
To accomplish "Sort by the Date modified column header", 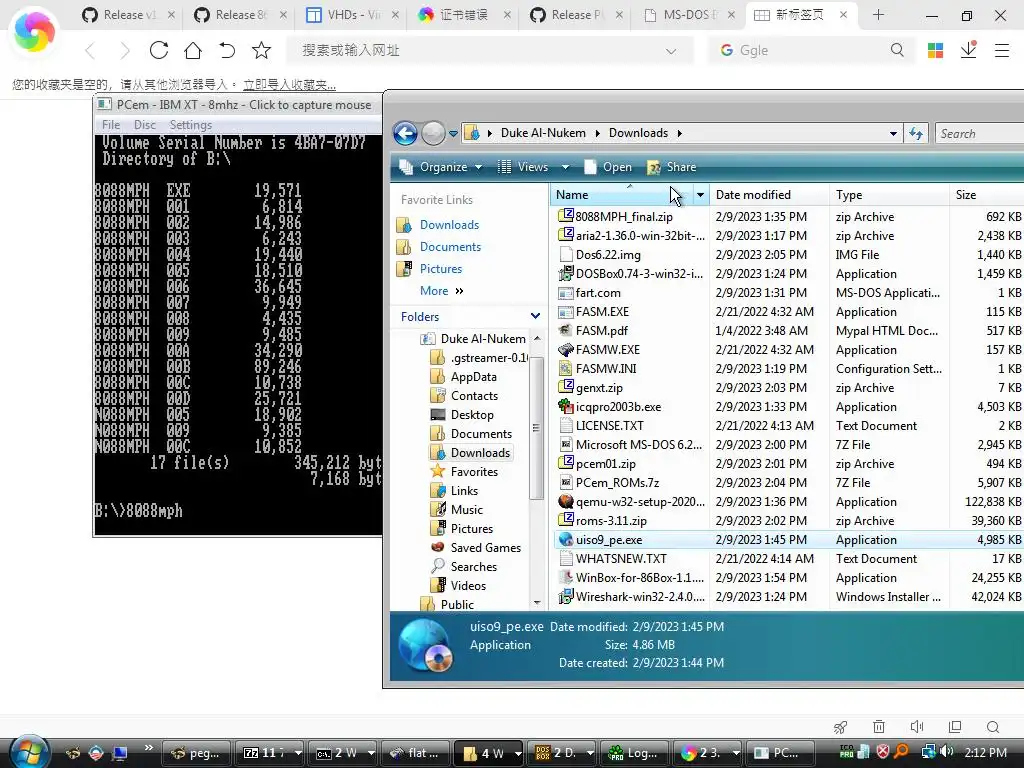I will (x=769, y=195).
